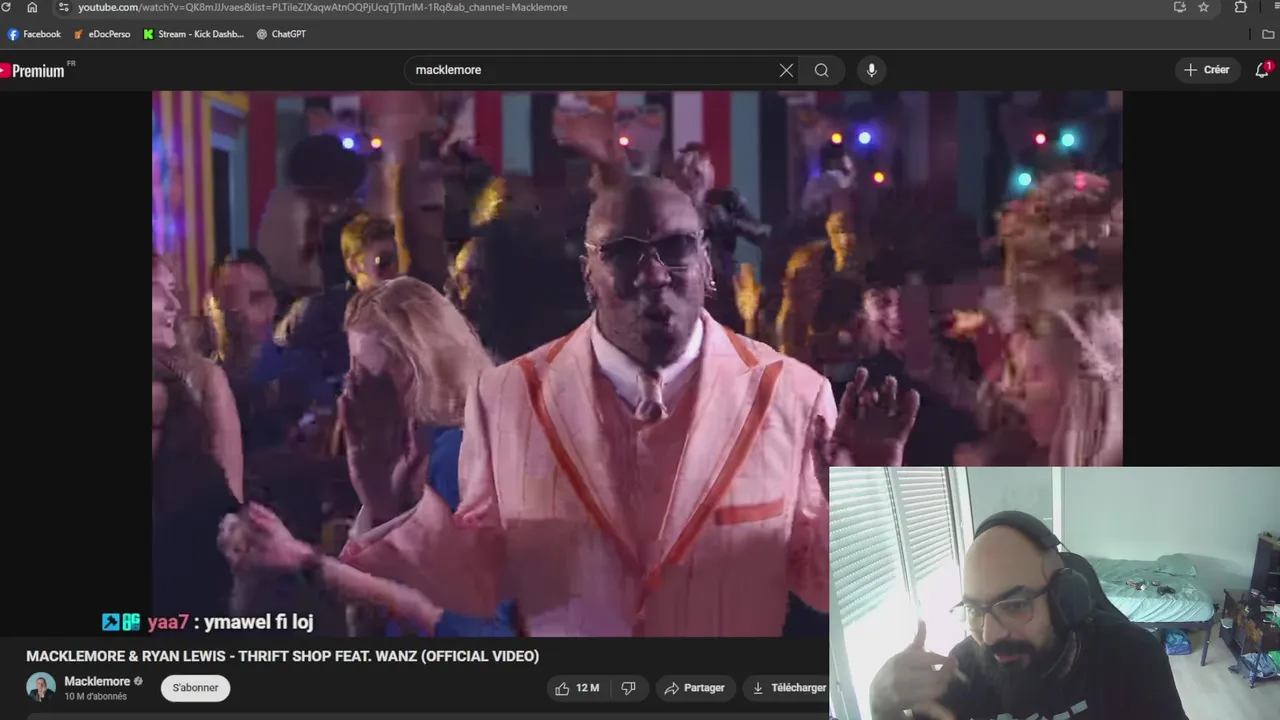The height and width of the screenshot is (720, 1280).
Task: Click the YouTube URL in the address bar
Action: 322,7
